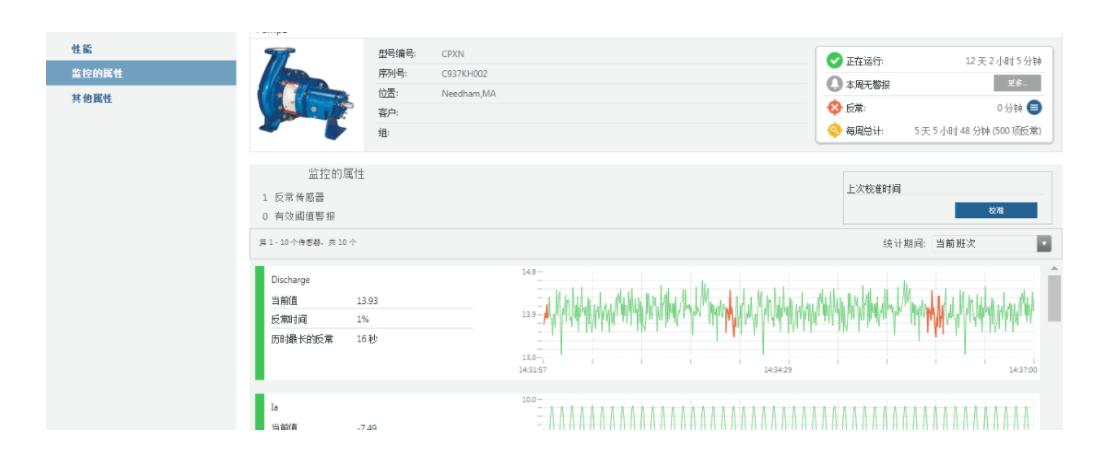1119x450 pixels.
Task: Click the blue 校准 button
Action: point(996,210)
